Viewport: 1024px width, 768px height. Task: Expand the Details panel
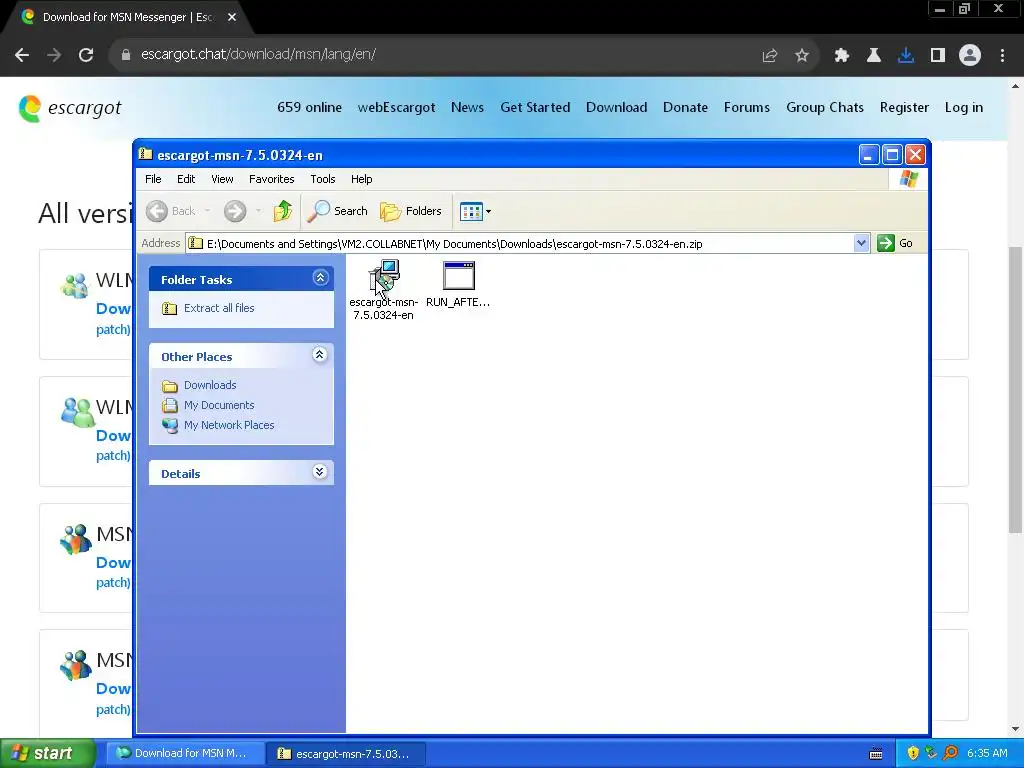(x=319, y=472)
